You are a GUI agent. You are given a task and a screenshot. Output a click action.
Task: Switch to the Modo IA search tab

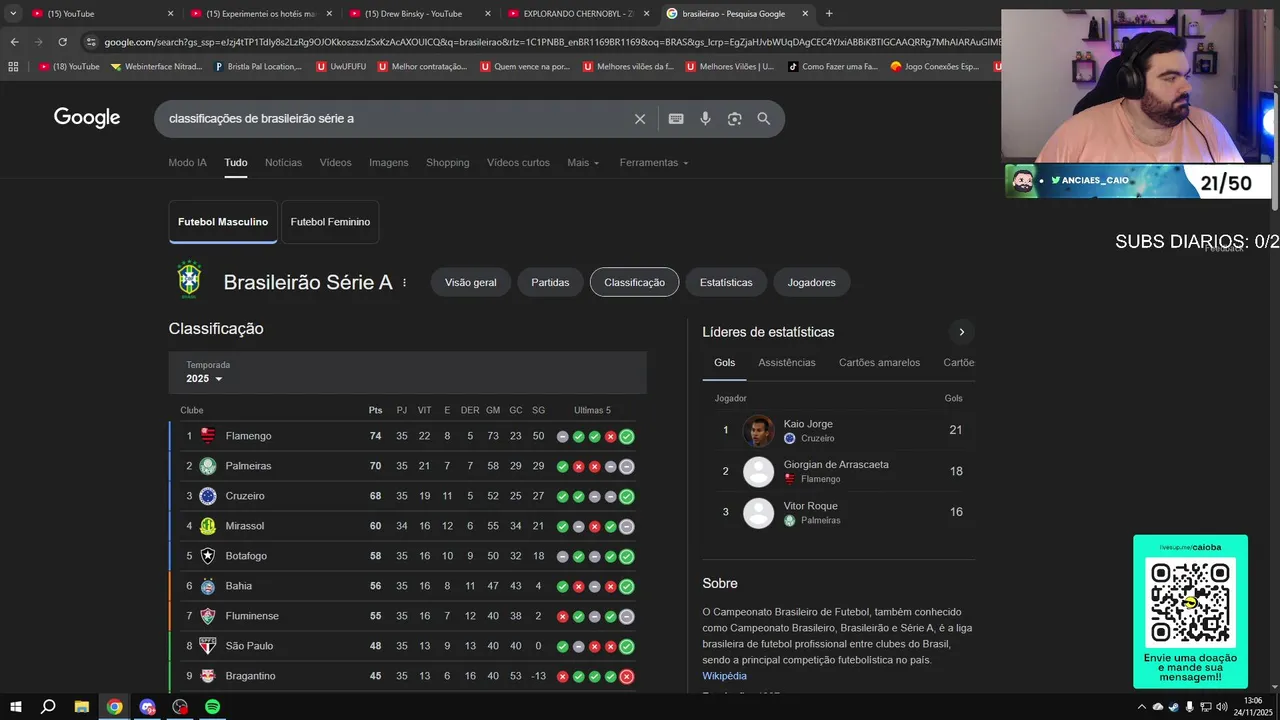tap(188, 163)
